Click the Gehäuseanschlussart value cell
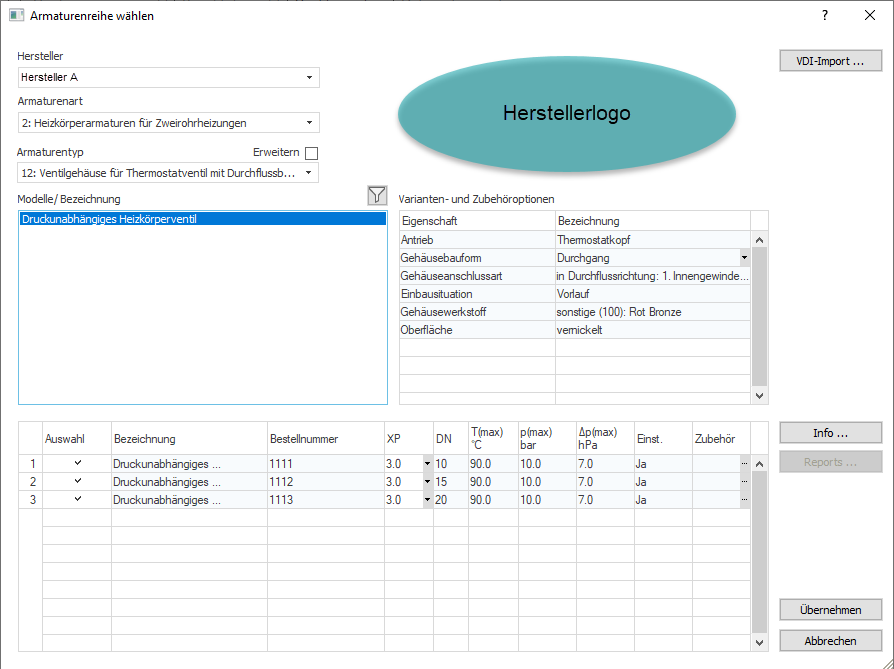Image resolution: width=894 pixels, height=669 pixels. coord(653,276)
